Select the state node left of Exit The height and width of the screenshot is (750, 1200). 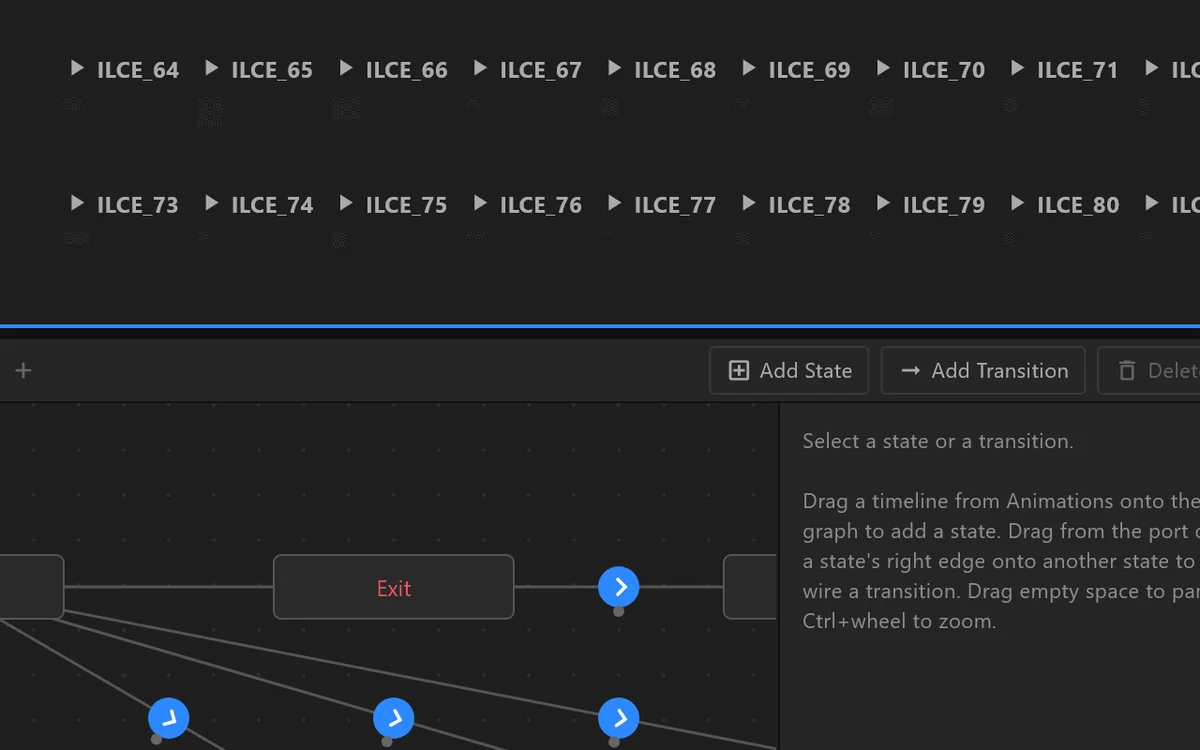[x=31, y=587]
